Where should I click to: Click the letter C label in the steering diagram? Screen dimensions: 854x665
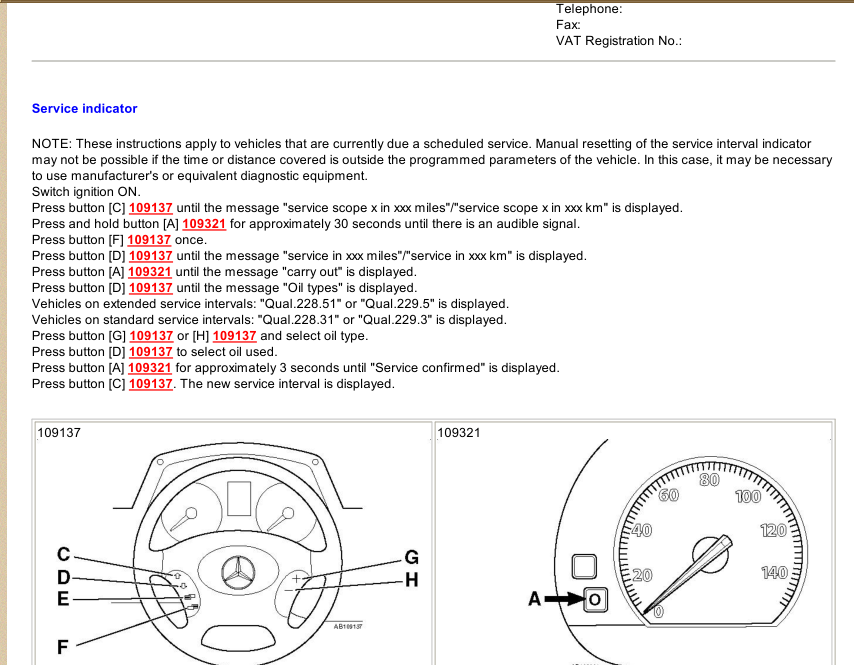point(64,554)
